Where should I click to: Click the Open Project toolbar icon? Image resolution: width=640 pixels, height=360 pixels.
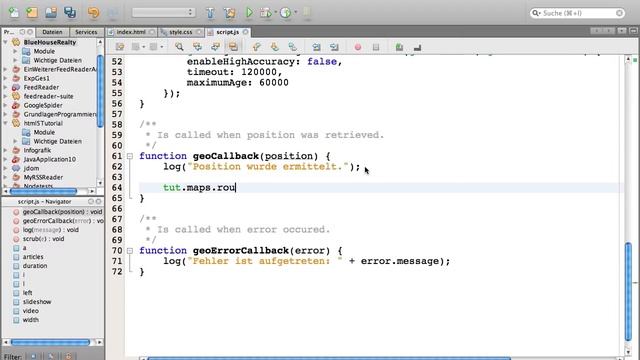pos(51,12)
